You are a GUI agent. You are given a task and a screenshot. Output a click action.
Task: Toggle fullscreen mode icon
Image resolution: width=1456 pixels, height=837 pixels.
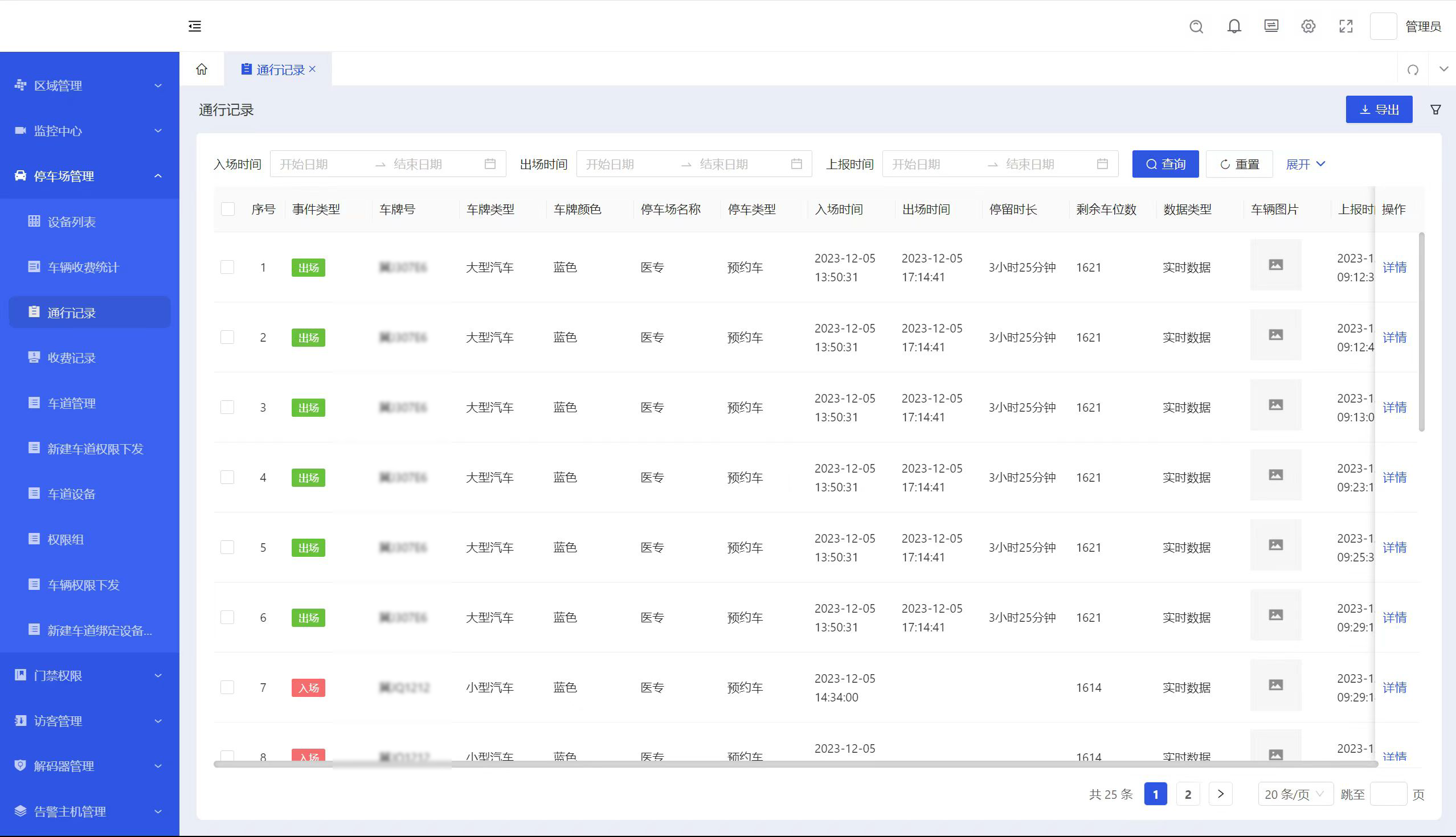coord(1346,26)
